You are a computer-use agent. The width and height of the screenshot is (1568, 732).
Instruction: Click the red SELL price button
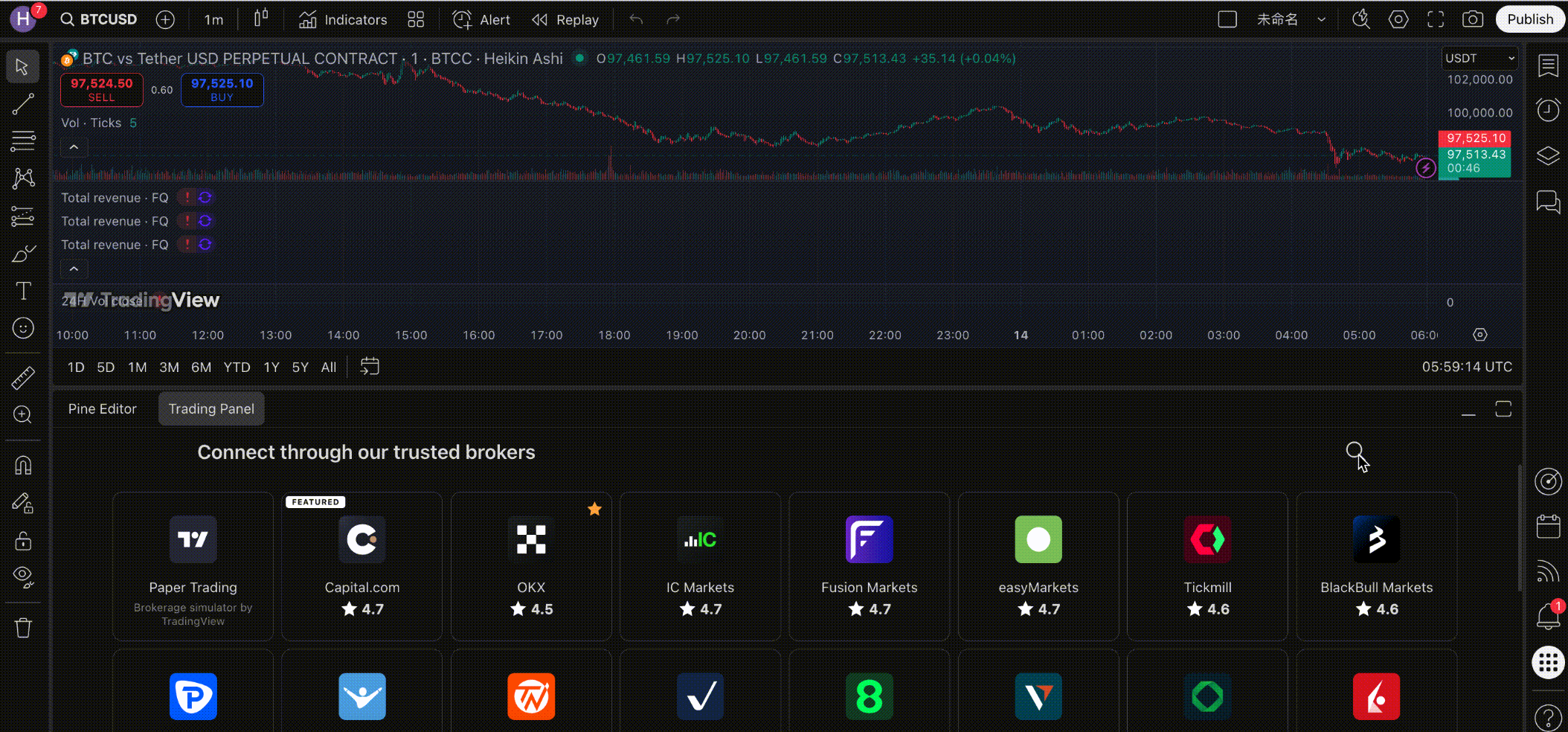101,89
